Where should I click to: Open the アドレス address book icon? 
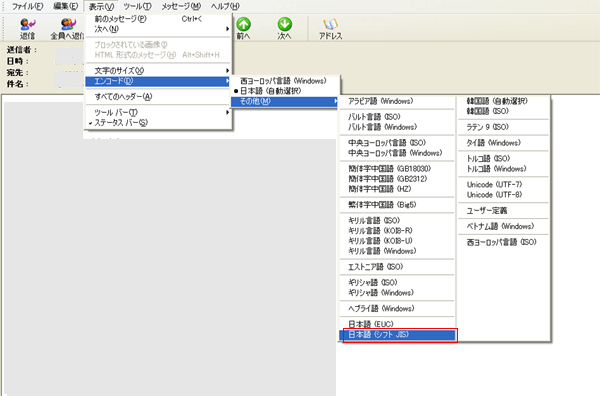(330, 24)
